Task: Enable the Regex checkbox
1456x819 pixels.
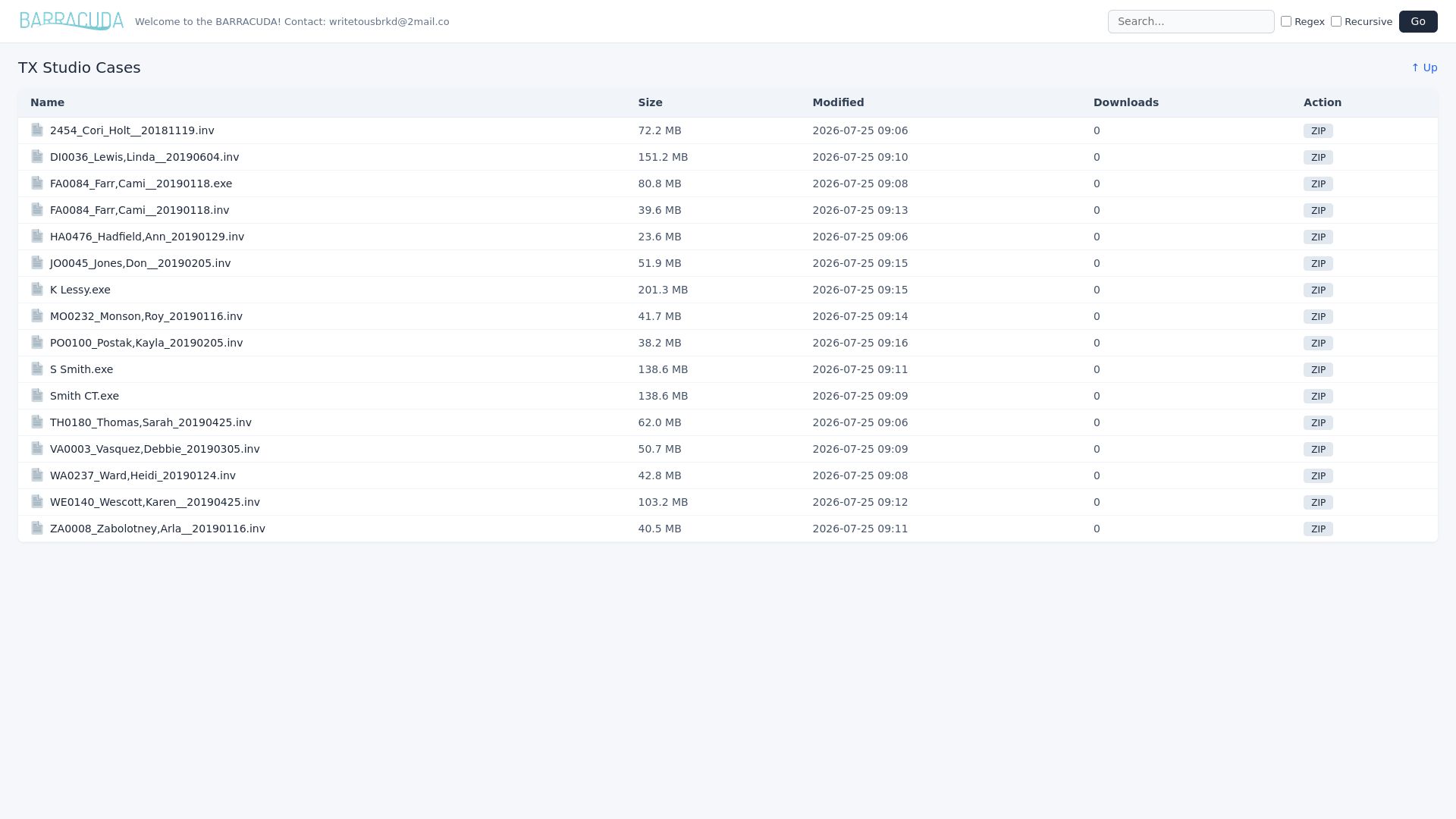Action: tap(1286, 21)
